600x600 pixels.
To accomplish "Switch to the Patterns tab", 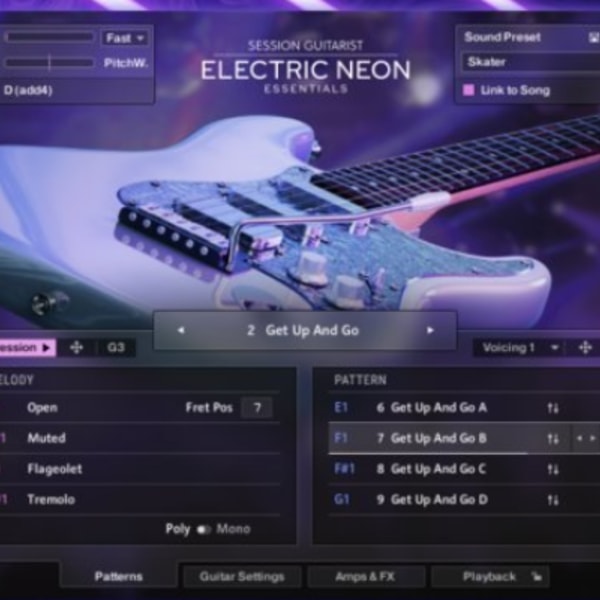I will (119, 576).
